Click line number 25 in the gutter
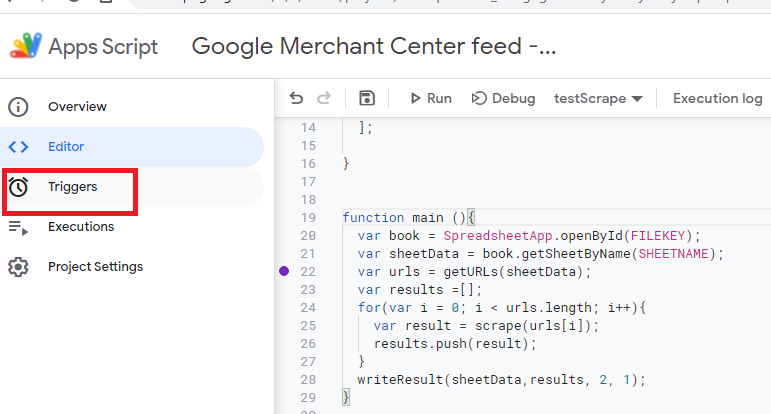Image resolution: width=771 pixels, height=414 pixels. (308, 326)
